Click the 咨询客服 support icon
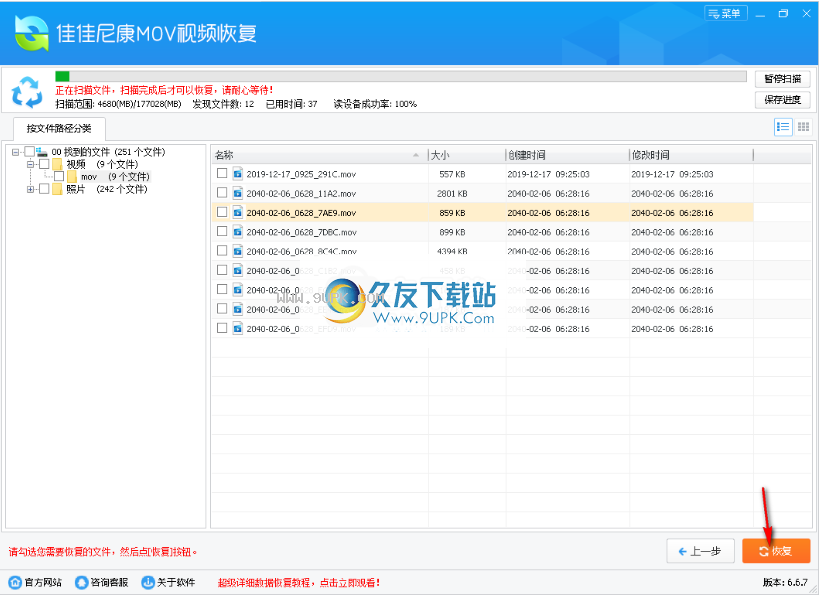Image resolution: width=826 pixels, height=602 pixels. click(82, 583)
